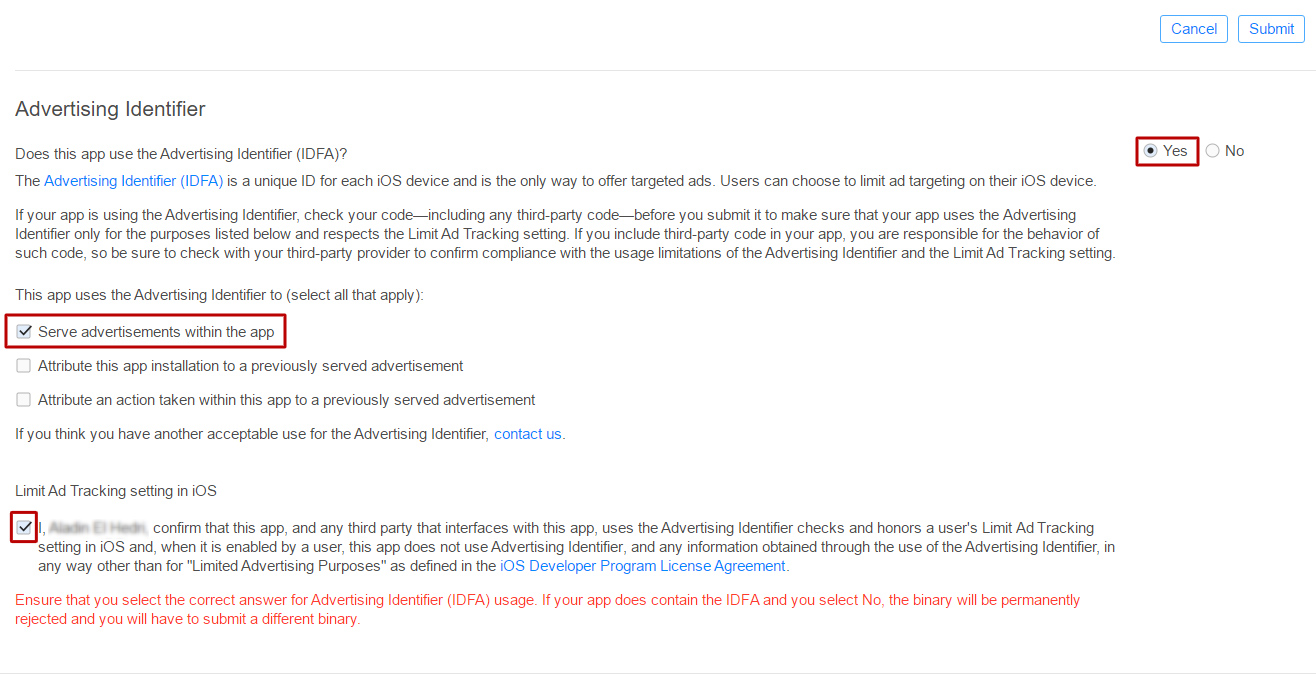The image size is (1316, 674).
Task: Click the Cancel button
Action: [x=1194, y=29]
